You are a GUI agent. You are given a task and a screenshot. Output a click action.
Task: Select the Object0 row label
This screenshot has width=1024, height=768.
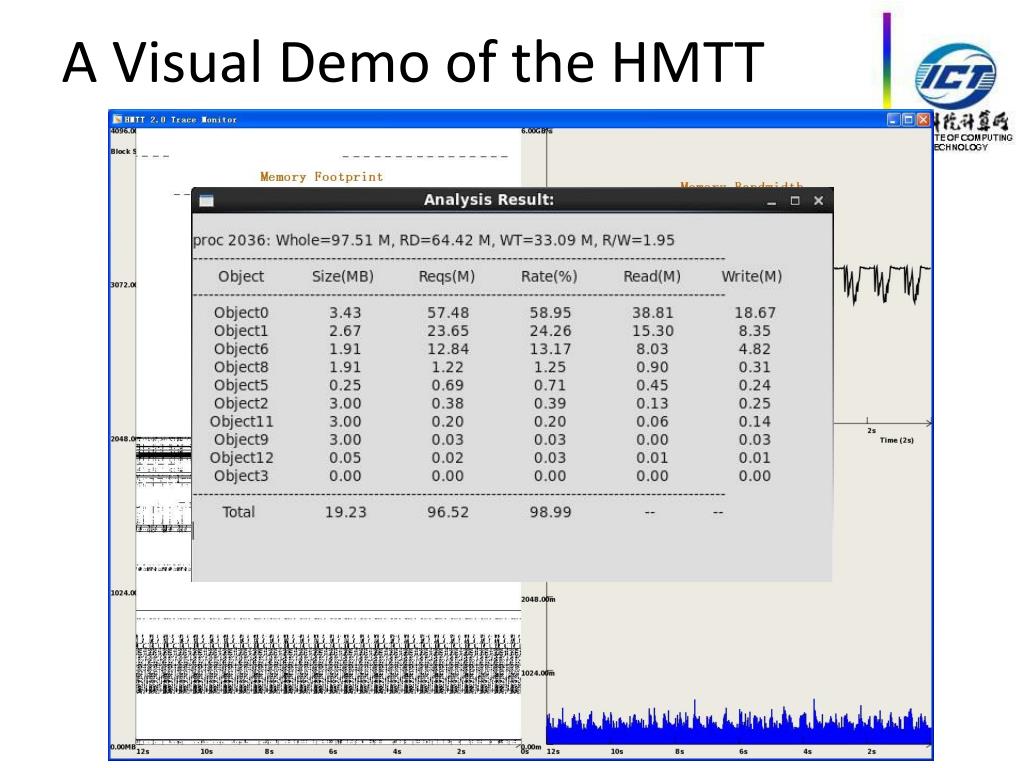[x=241, y=313]
